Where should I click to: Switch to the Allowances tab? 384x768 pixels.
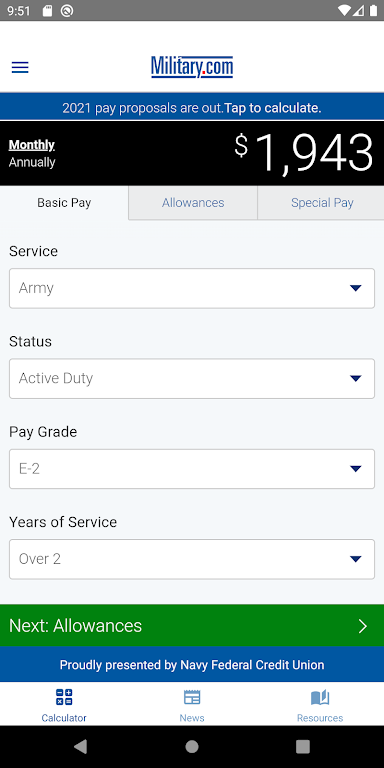click(x=193, y=203)
